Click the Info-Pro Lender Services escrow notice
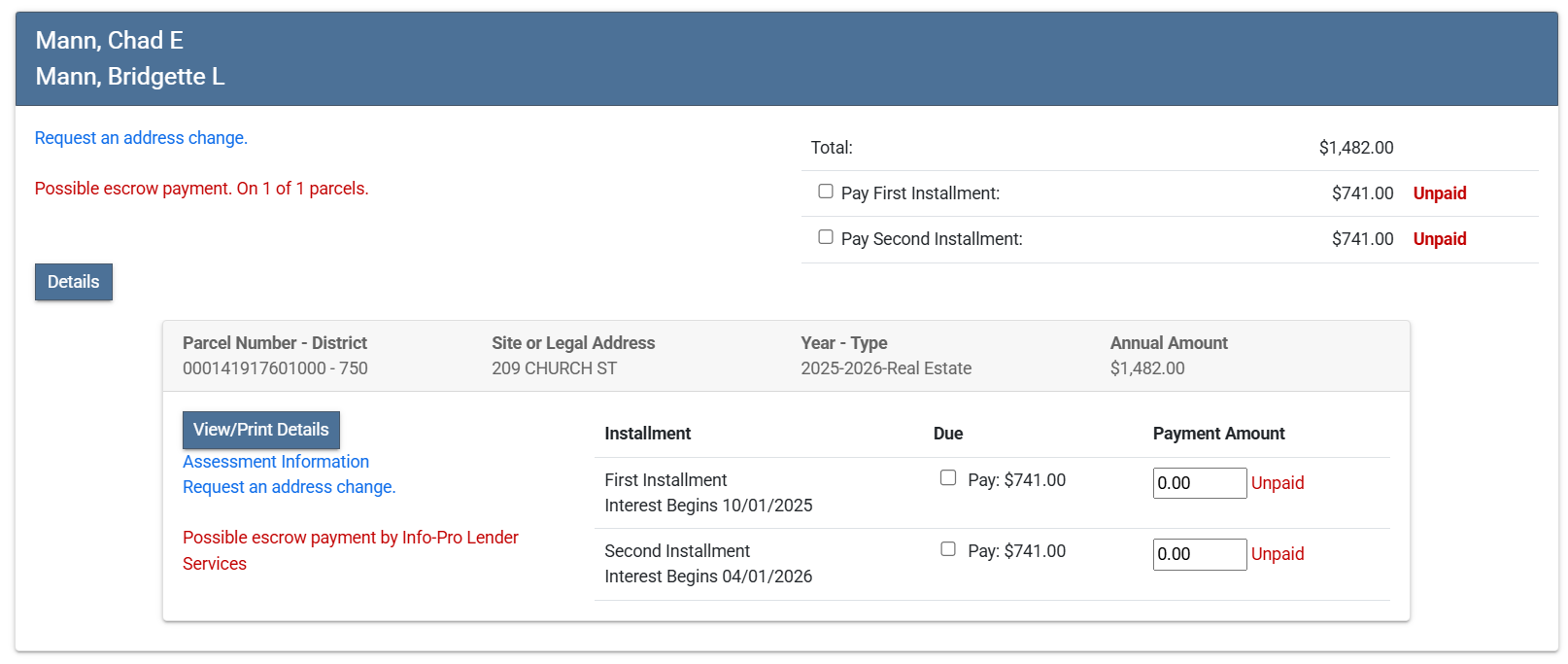 (x=350, y=550)
